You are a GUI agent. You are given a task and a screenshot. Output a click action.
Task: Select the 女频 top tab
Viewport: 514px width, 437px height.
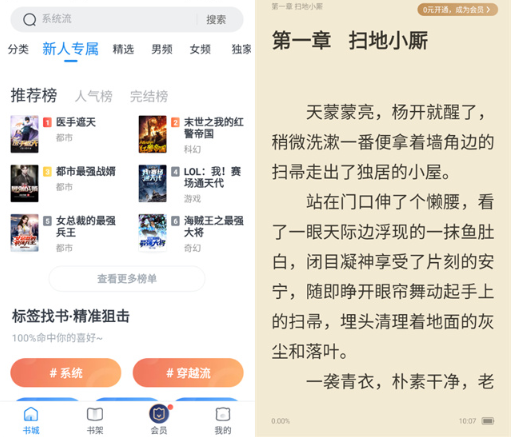200,49
